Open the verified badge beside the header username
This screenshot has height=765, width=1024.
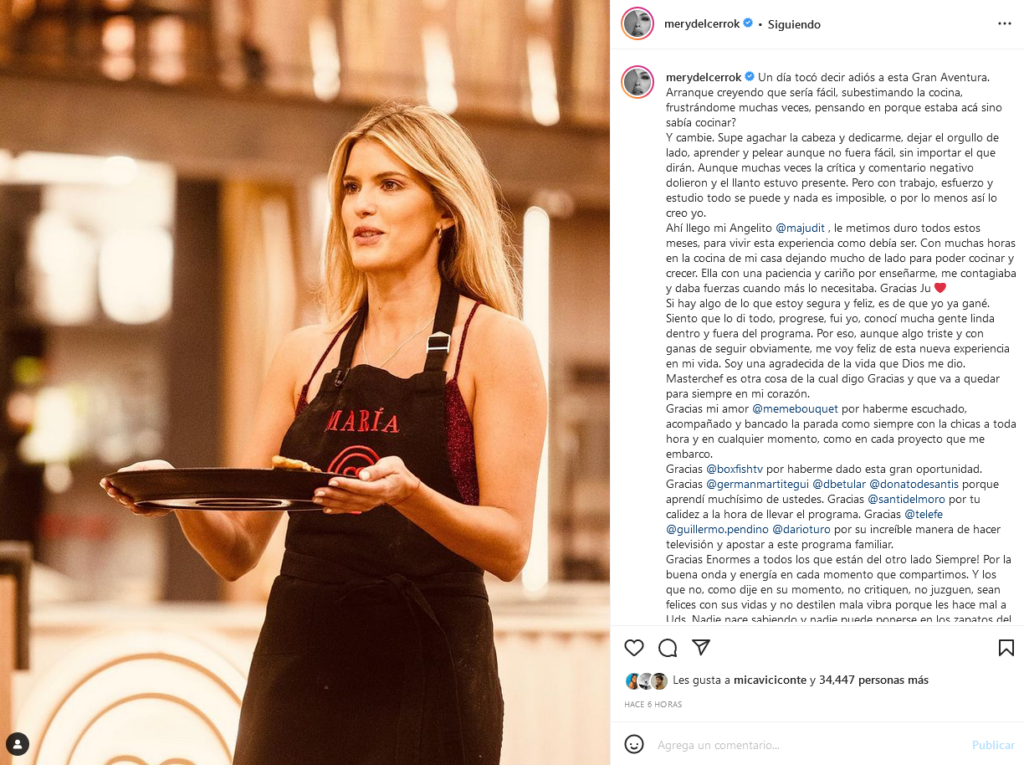(748, 24)
